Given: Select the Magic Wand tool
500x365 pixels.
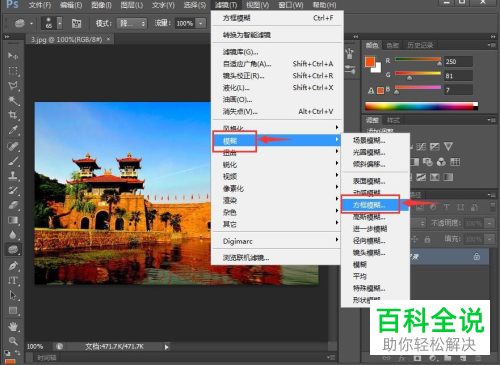Looking at the screenshot, I should tap(13, 100).
